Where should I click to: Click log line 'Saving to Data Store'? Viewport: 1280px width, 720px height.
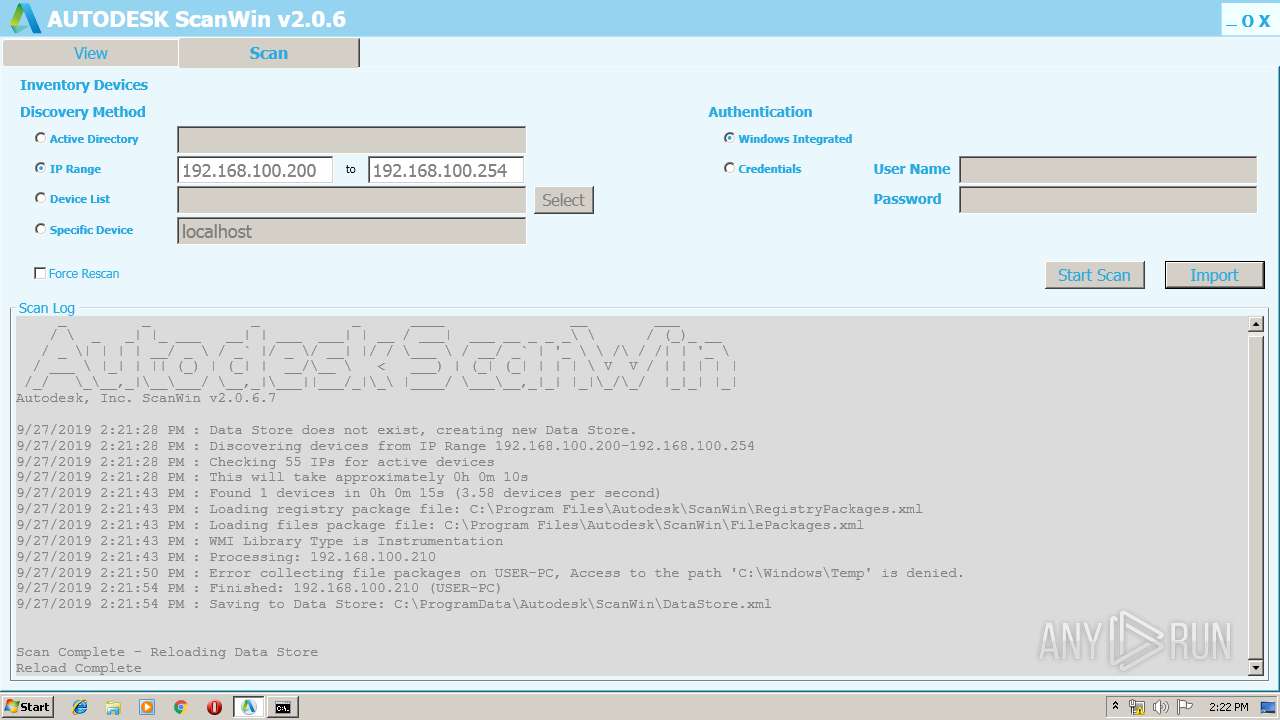click(394, 604)
